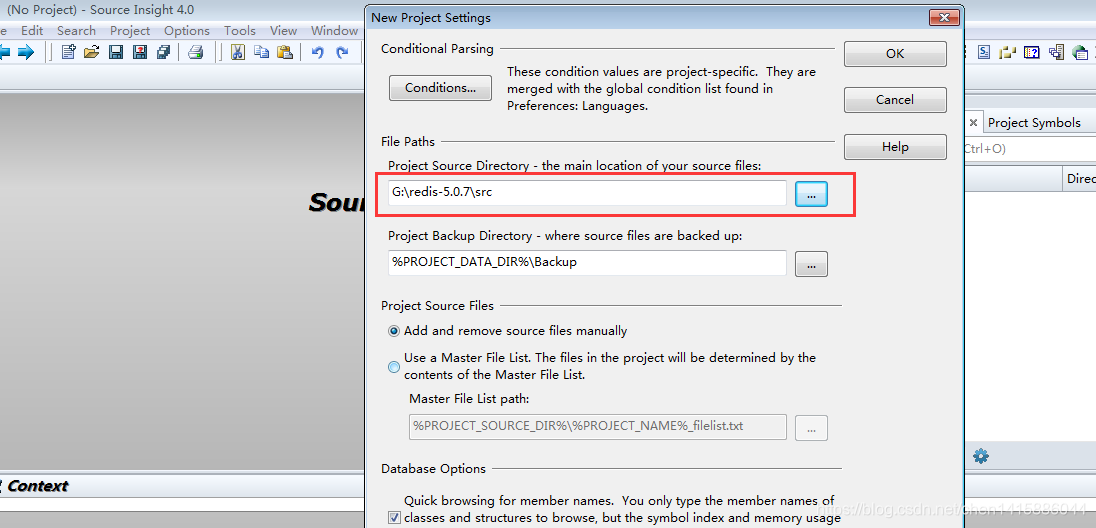Click the context help question-mark icon

pyautogui.click(x=1032, y=52)
